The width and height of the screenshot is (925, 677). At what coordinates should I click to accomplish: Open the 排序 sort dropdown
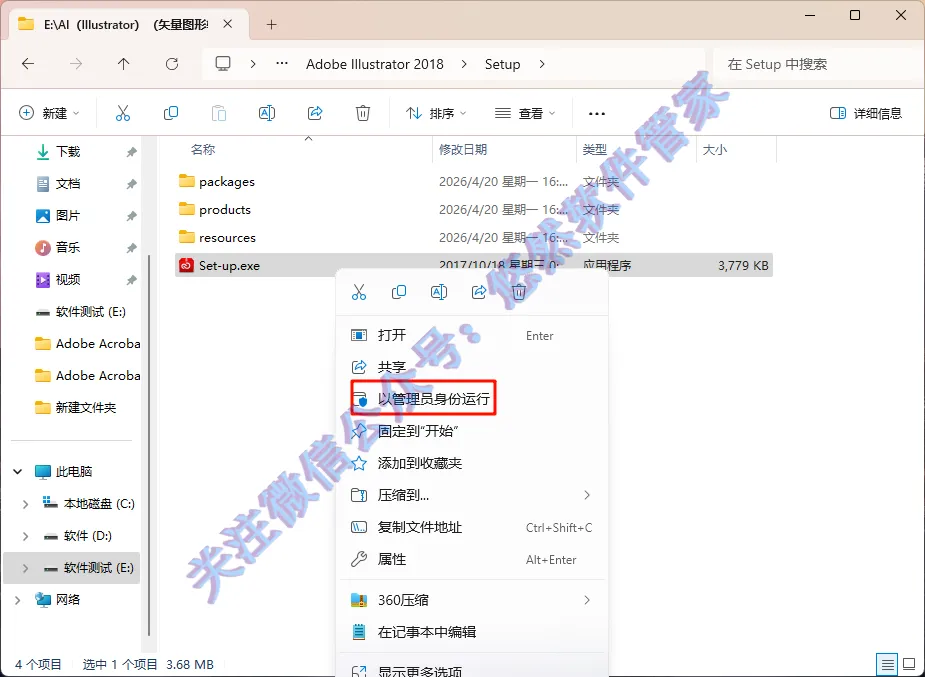point(435,113)
